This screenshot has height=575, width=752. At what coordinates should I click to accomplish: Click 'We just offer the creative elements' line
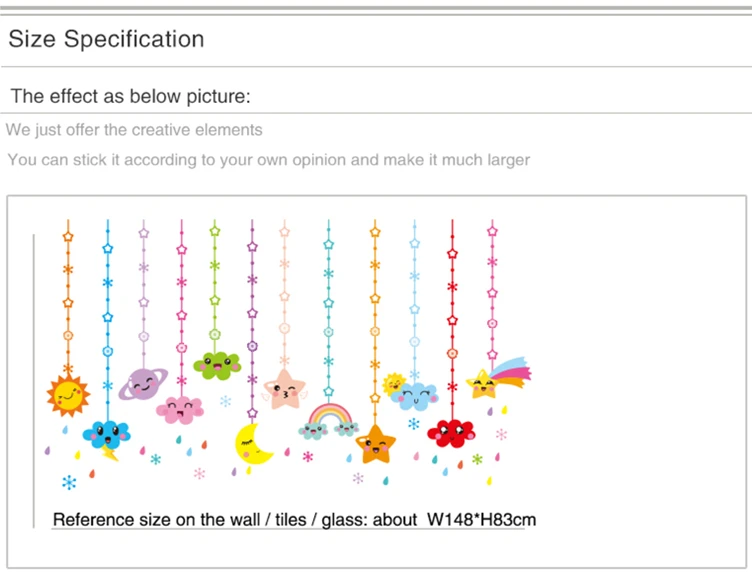134,129
